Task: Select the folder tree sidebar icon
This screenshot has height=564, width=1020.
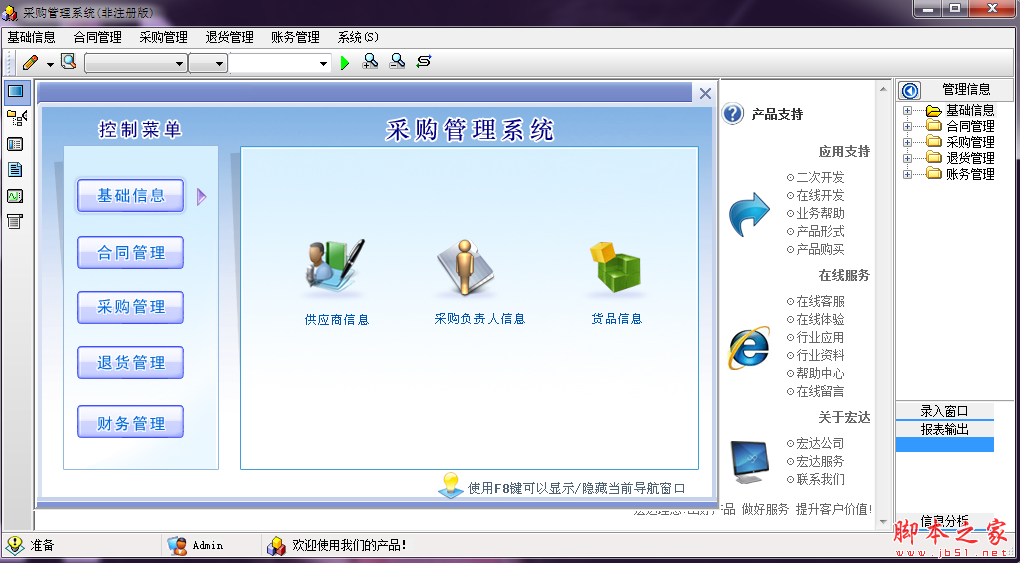Action: [x=16, y=118]
